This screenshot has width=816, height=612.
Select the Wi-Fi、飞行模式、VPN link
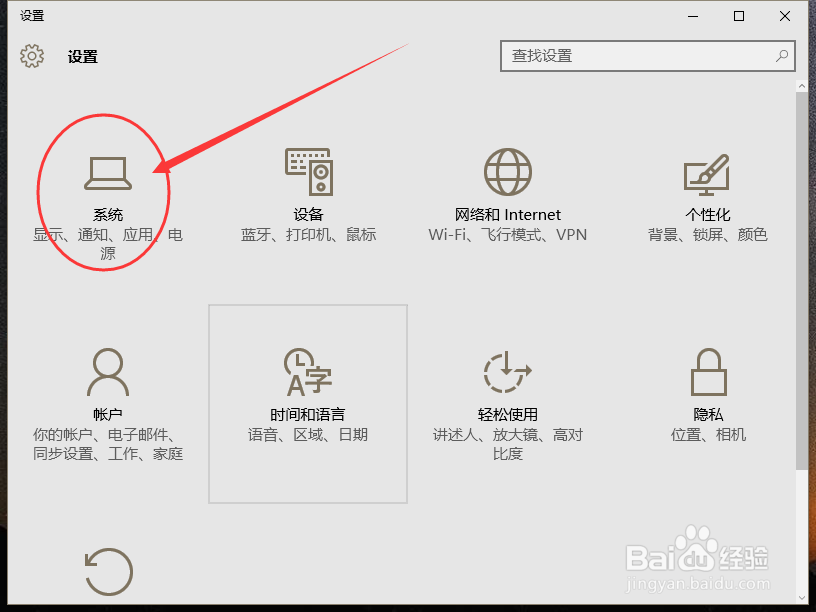pos(508,235)
